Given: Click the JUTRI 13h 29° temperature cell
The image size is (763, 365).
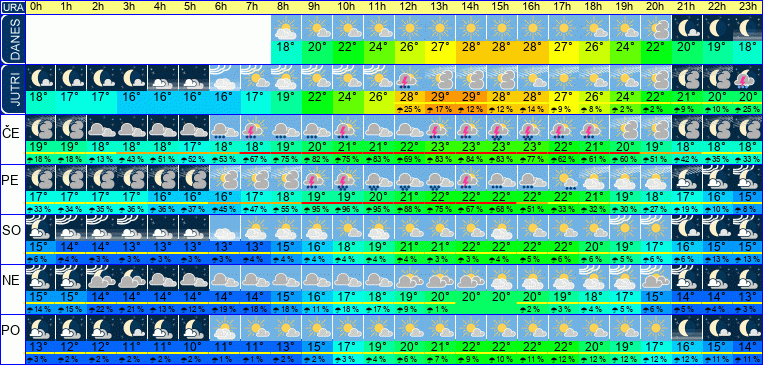Looking at the screenshot, I should (440, 96).
